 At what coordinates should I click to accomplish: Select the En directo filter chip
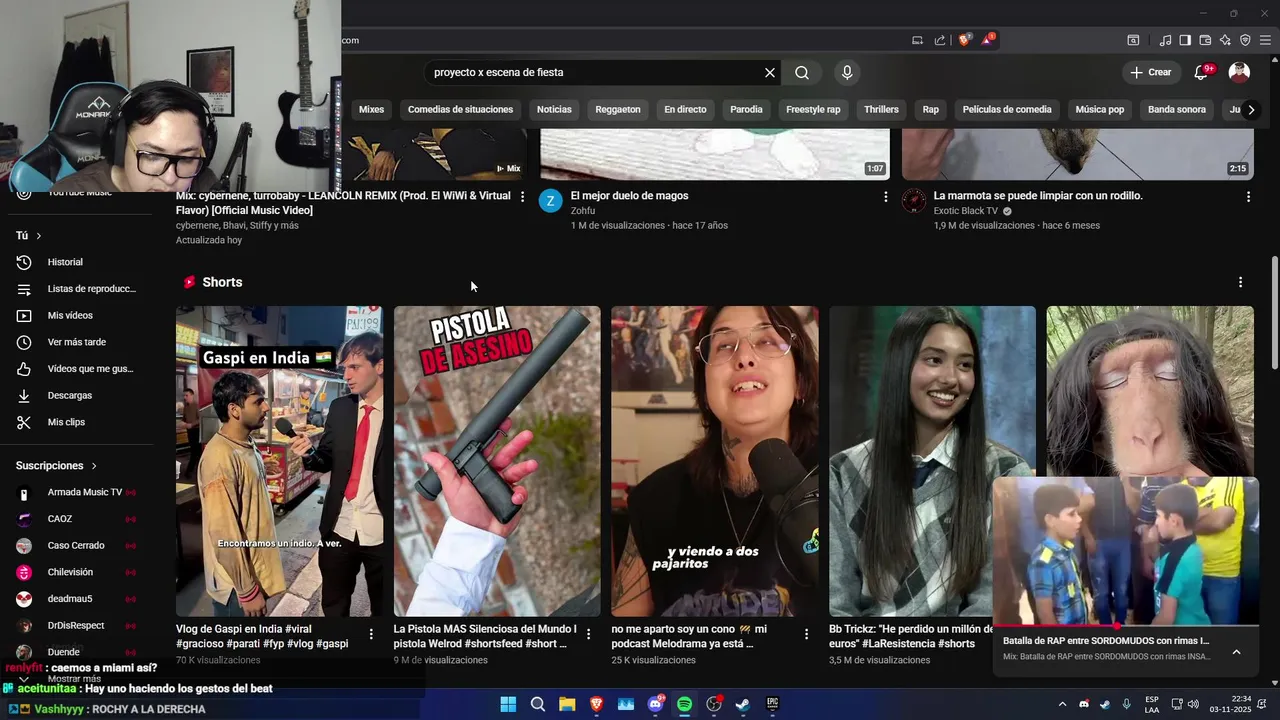click(x=685, y=109)
